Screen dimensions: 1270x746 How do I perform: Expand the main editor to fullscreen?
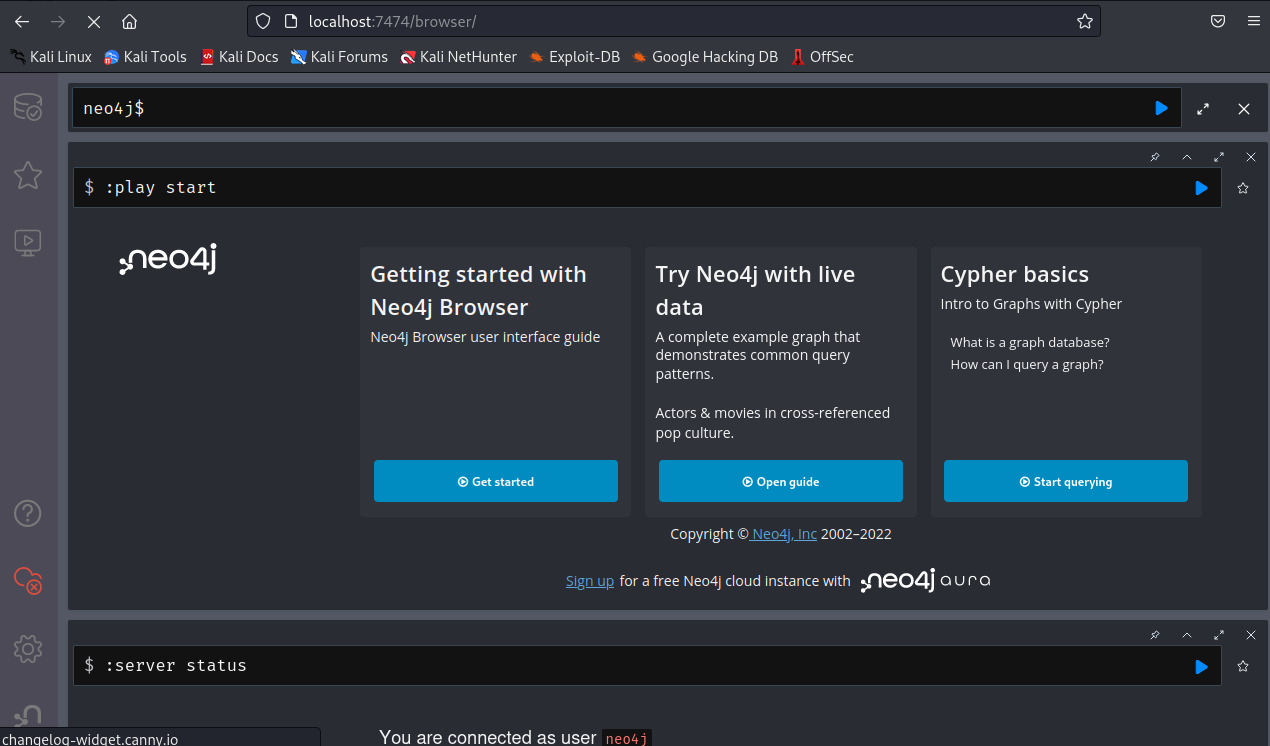(1203, 109)
